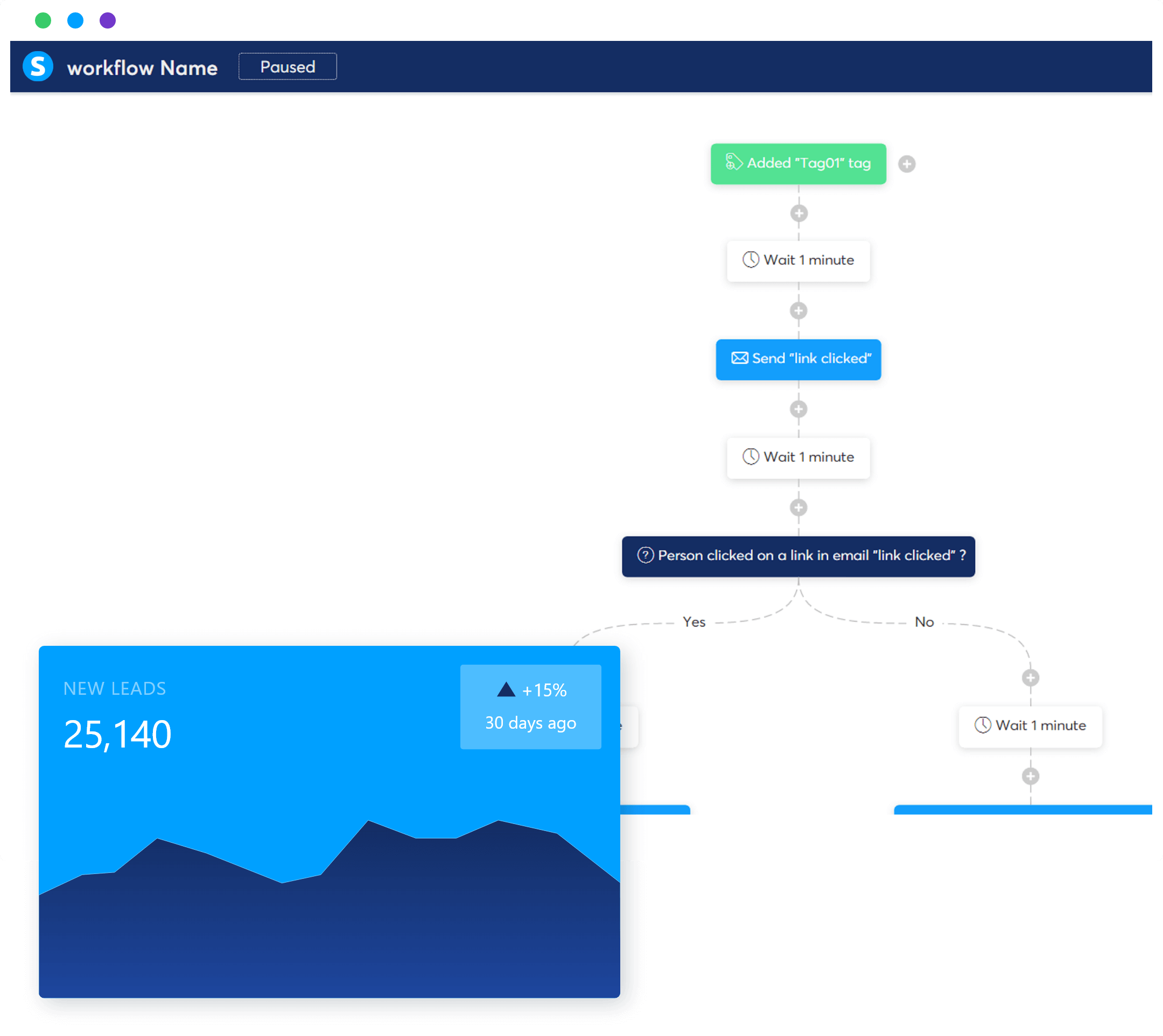1163x1036 pixels.
Task: Click plus icon below No branch wait
Action: click(1029, 776)
